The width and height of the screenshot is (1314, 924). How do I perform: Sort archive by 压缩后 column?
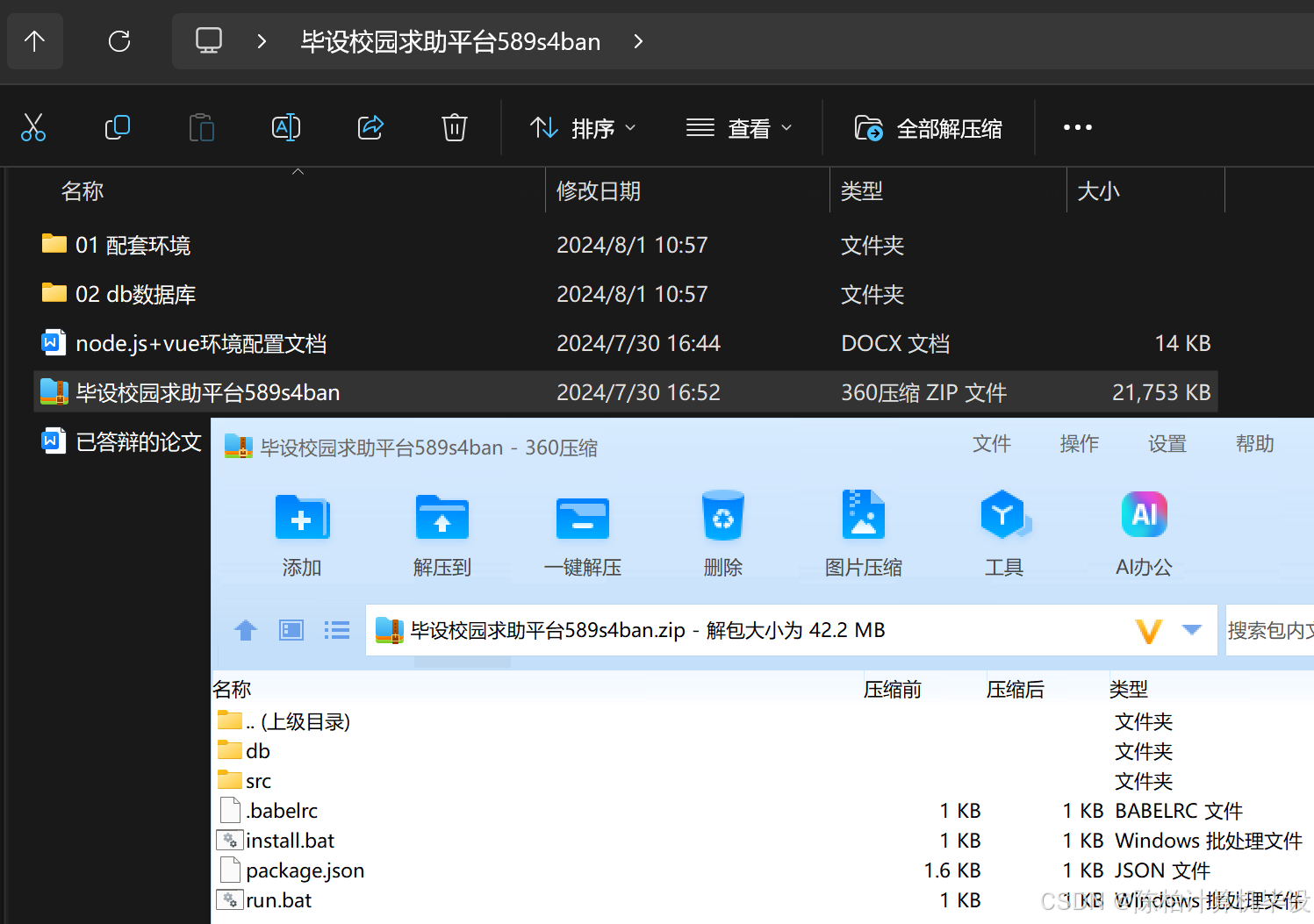point(1016,689)
